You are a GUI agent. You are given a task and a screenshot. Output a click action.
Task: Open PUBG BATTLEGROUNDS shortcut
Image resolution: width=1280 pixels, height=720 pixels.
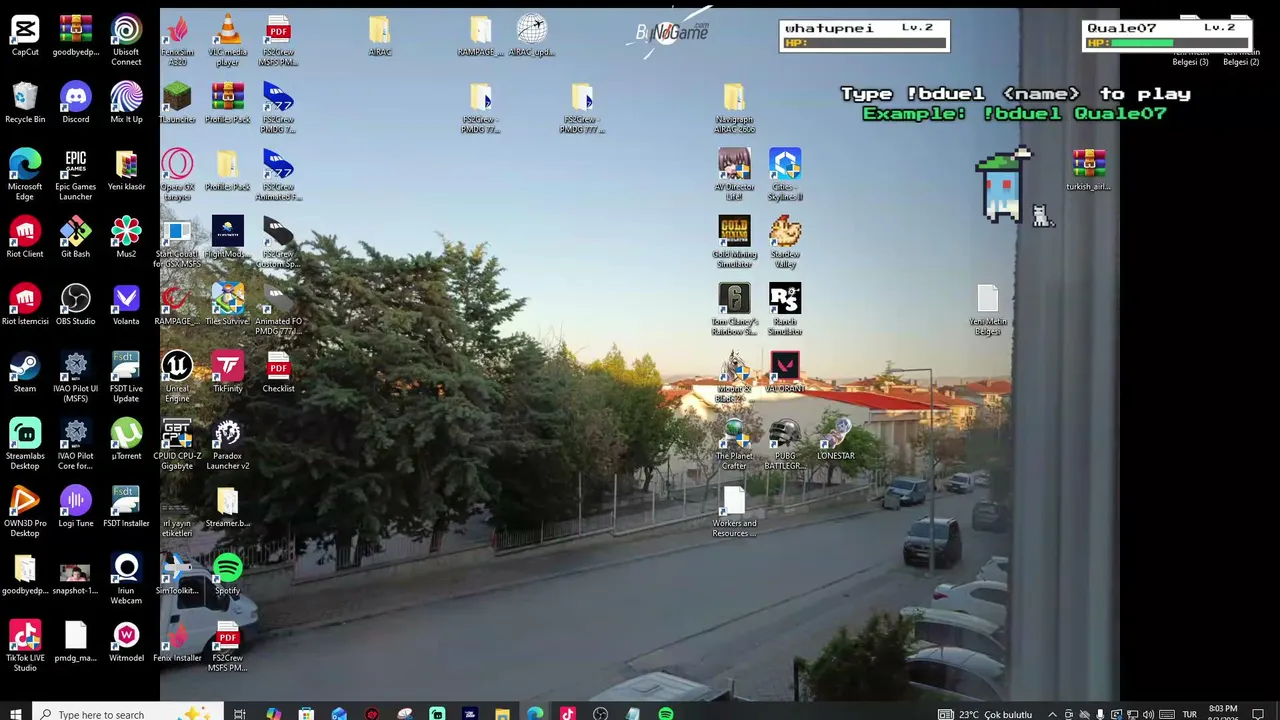pos(785,444)
